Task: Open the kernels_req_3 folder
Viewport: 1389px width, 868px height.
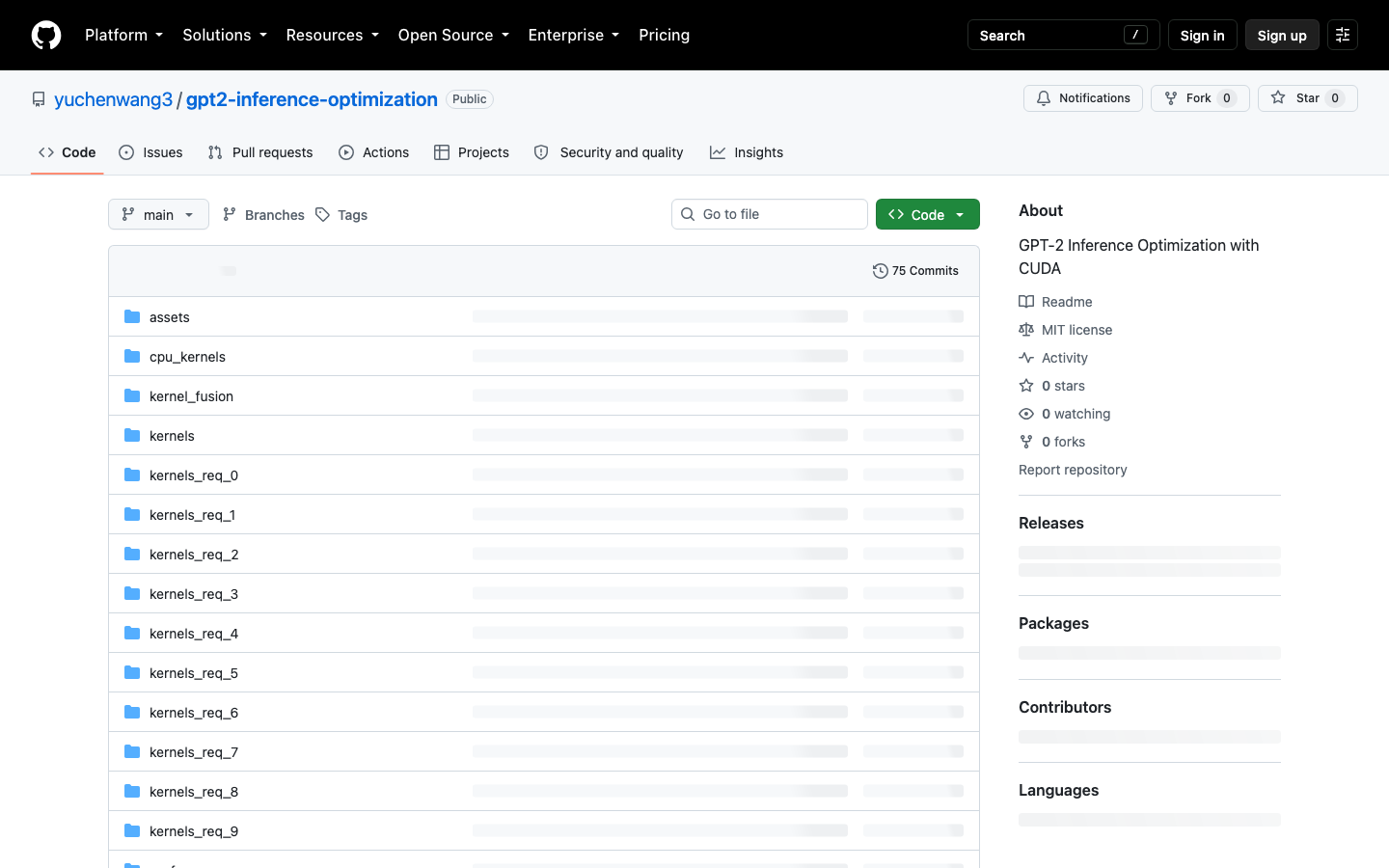Action: point(194,594)
